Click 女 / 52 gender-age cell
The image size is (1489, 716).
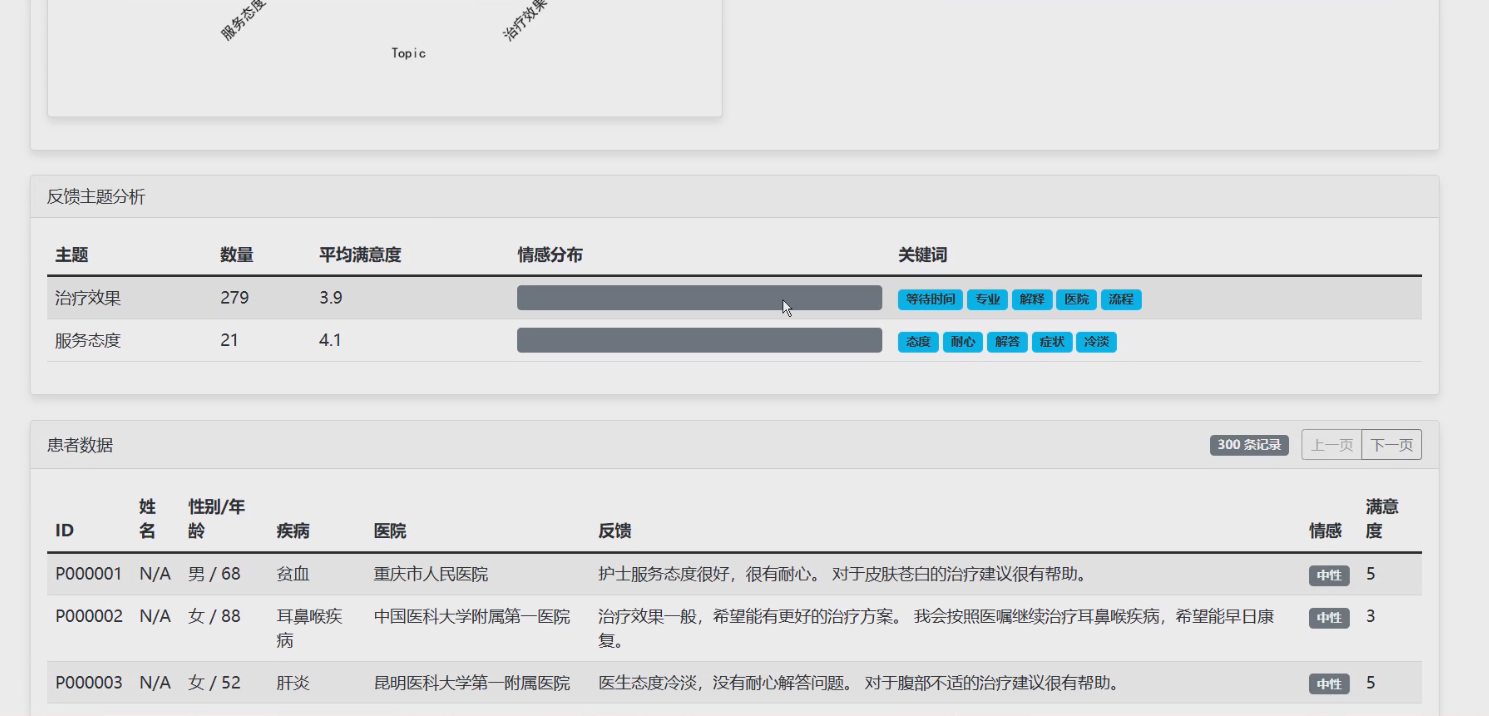coord(214,684)
